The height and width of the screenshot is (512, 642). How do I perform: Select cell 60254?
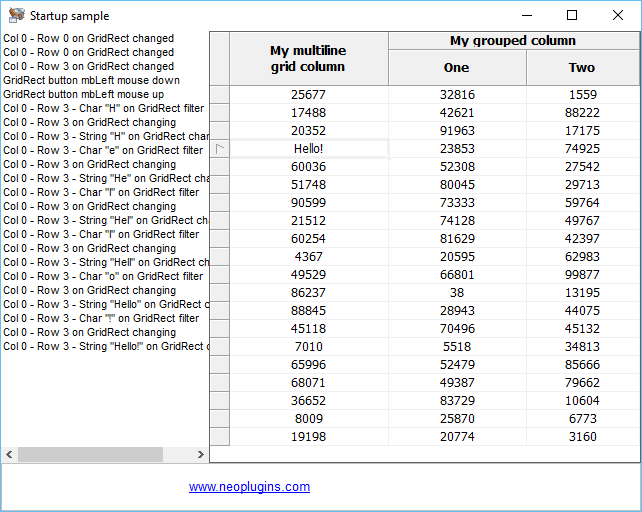tap(309, 239)
